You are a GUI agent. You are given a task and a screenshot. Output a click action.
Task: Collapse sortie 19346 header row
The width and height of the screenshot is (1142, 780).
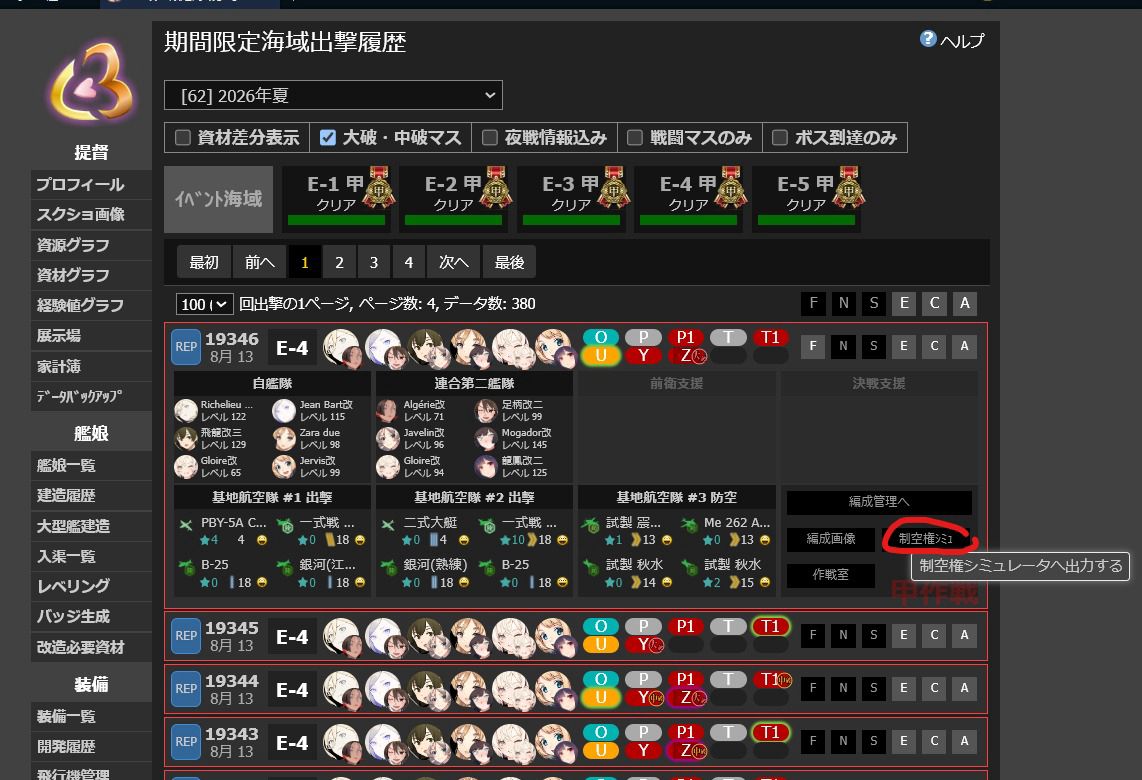pos(576,347)
